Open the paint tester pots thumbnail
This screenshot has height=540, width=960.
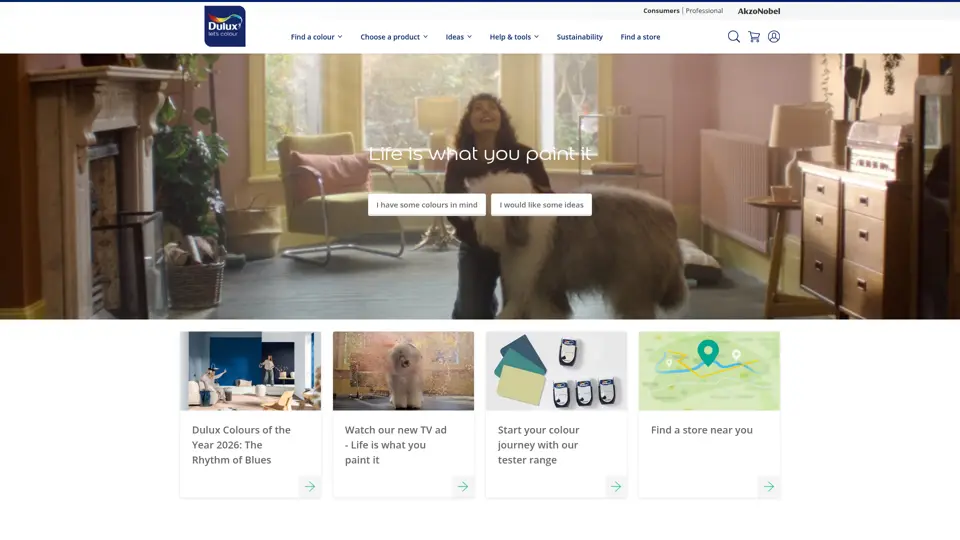coord(557,371)
